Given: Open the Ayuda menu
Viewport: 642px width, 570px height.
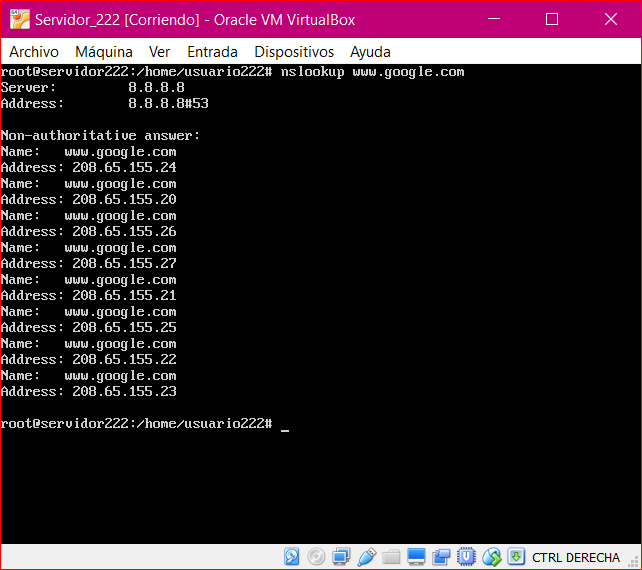Looking at the screenshot, I should coord(370,52).
